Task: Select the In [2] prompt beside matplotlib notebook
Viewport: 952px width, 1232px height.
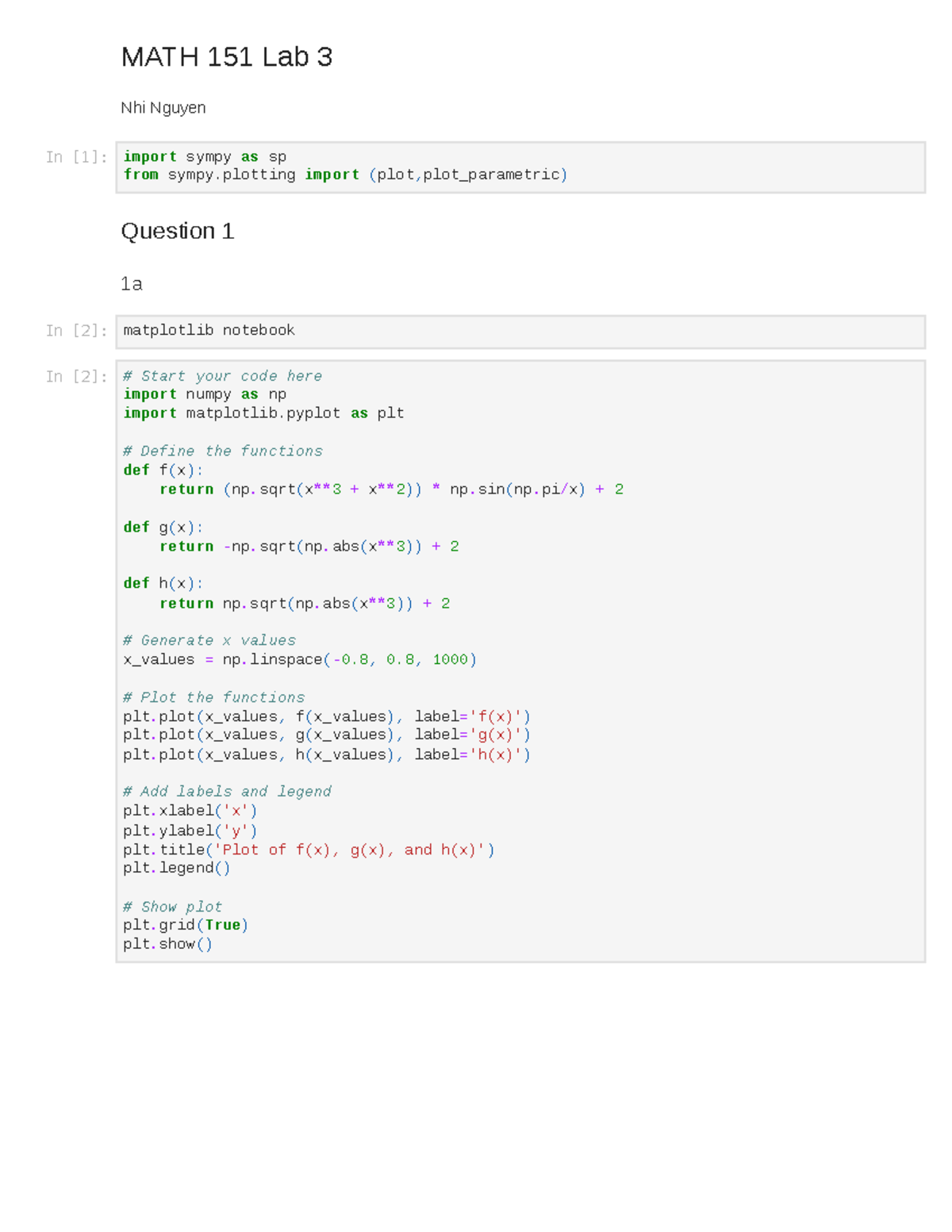Action: coord(76,331)
